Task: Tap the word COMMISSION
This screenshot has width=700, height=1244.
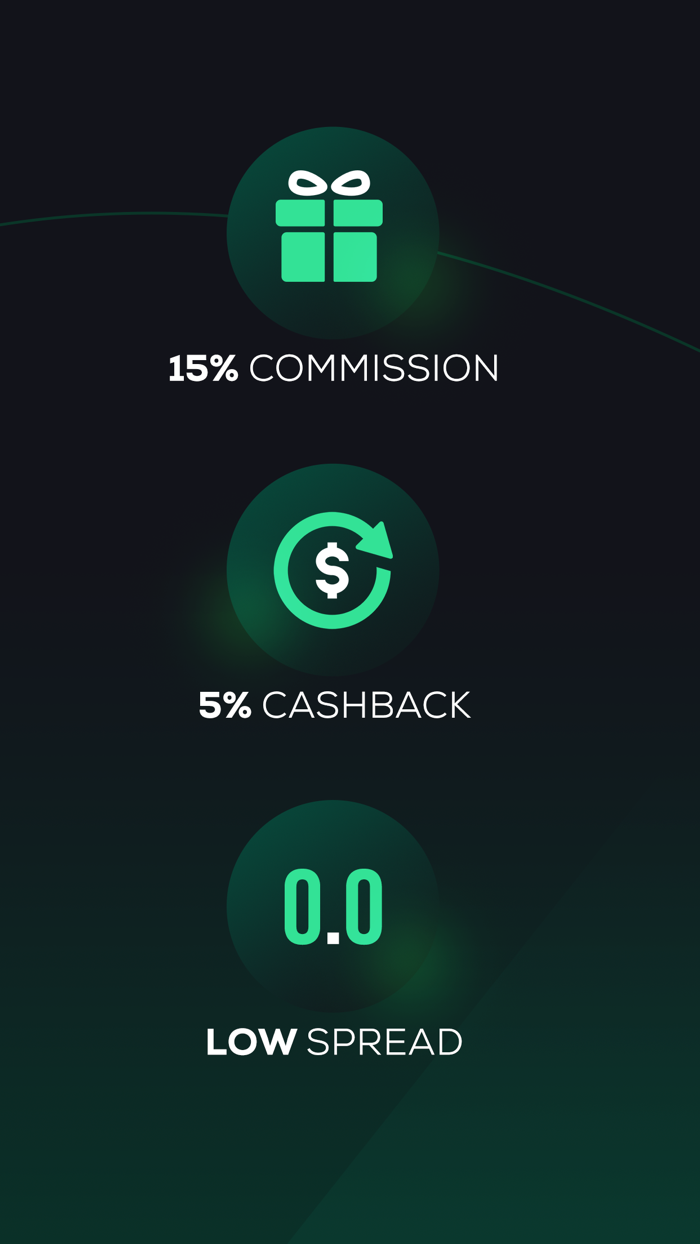Action: tap(374, 369)
